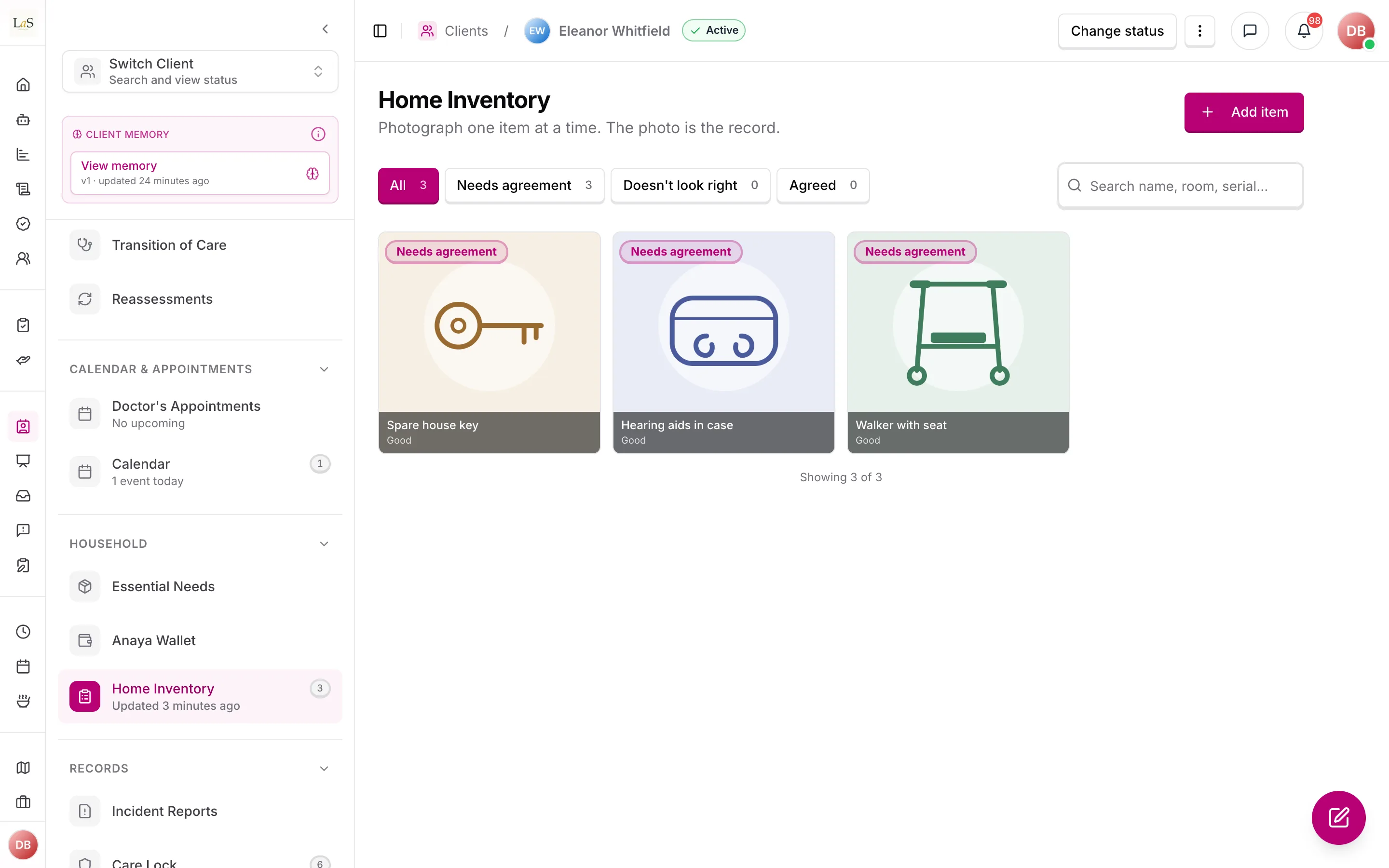Open Essential Needs in sidebar
The height and width of the screenshot is (868, 1389).
pos(200,586)
